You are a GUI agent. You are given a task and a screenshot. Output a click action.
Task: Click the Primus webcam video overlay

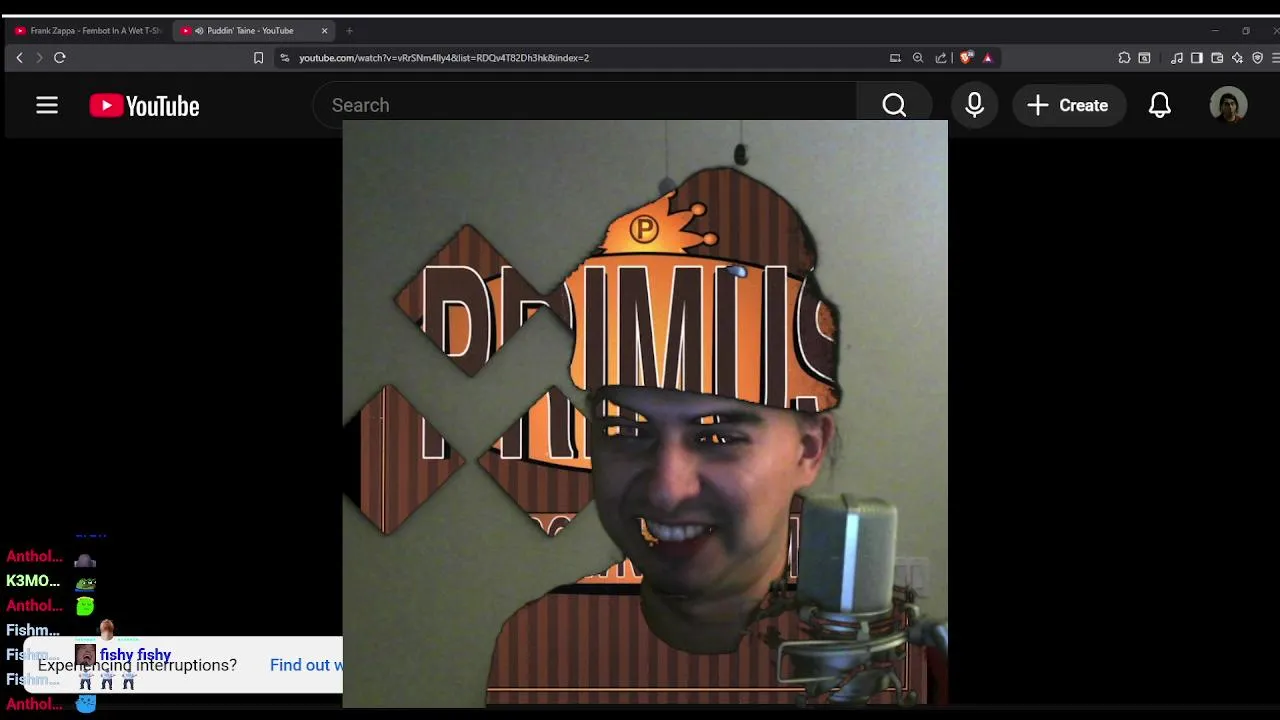click(645, 413)
